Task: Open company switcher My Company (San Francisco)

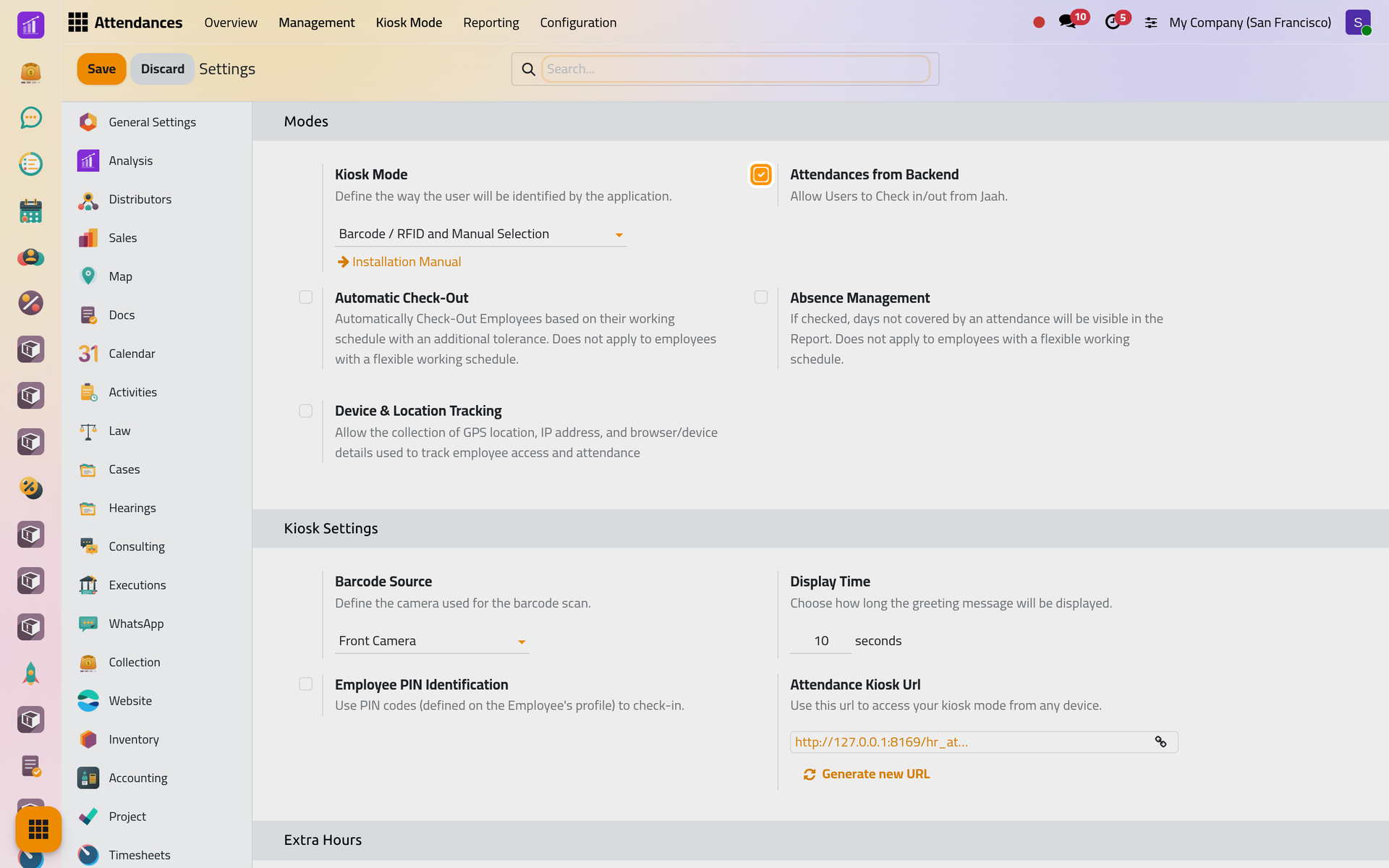Action: point(1250,22)
